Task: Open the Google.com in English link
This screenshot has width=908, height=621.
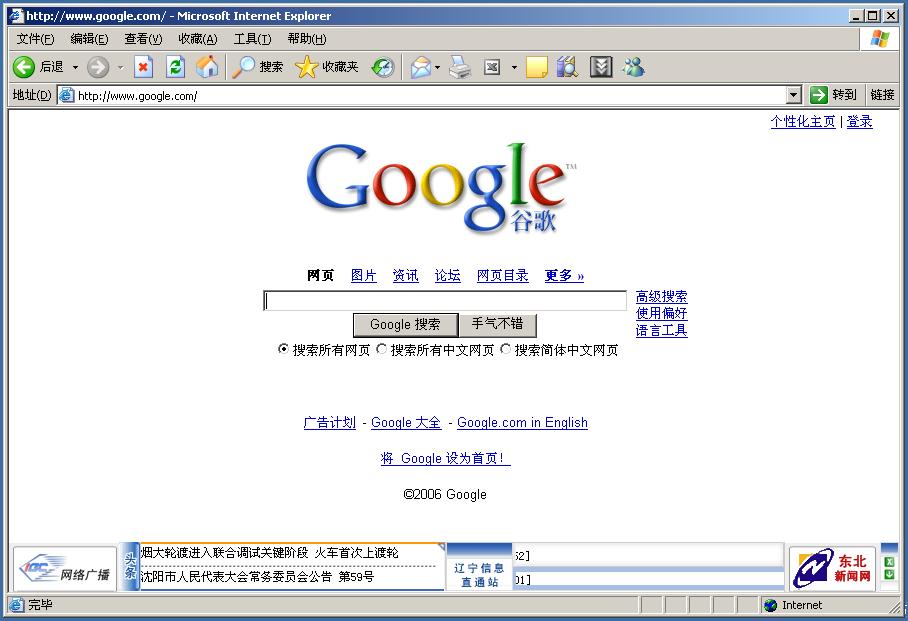Action: coord(522,423)
